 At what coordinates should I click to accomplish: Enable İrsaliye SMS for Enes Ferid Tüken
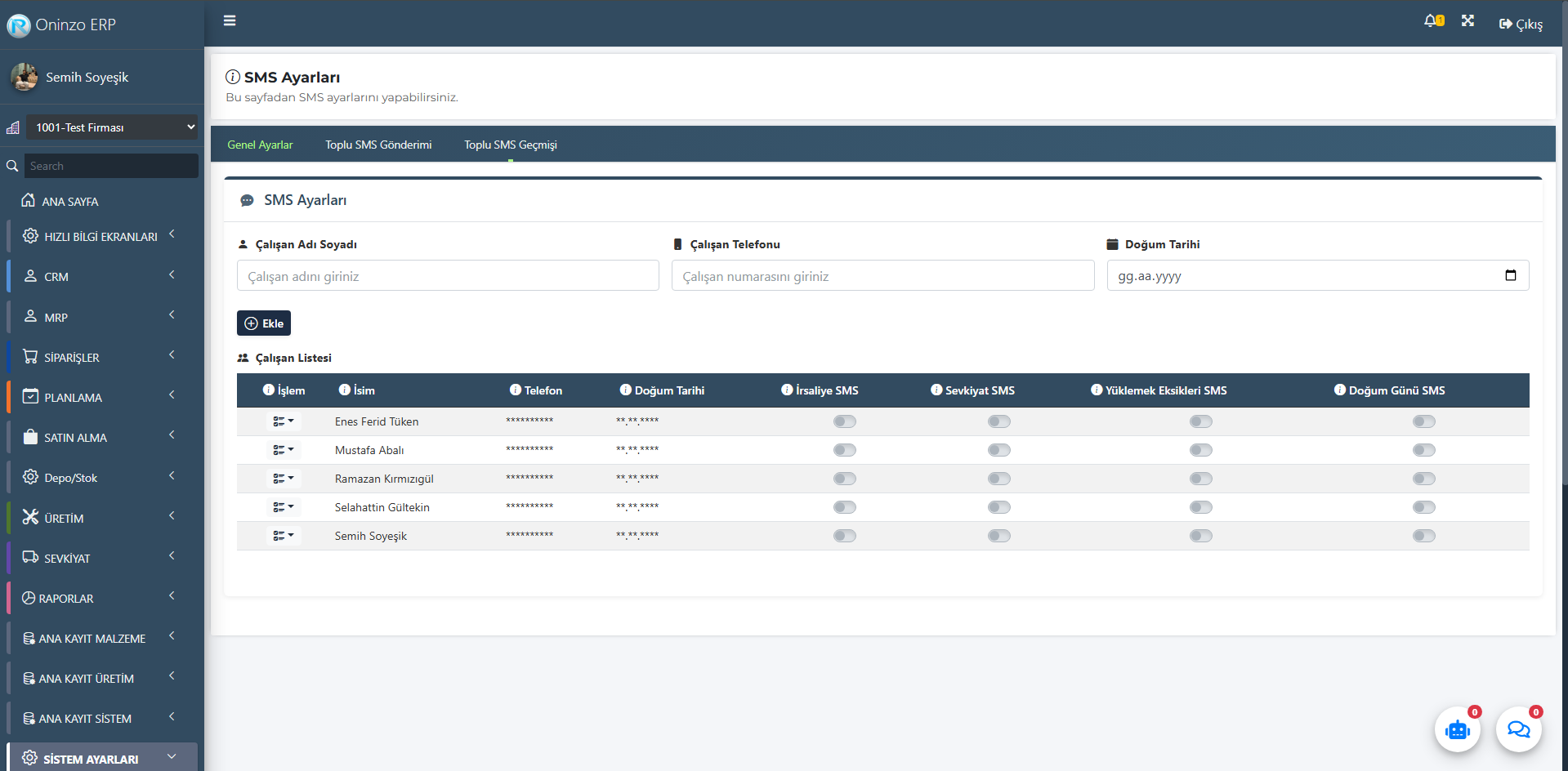844,421
